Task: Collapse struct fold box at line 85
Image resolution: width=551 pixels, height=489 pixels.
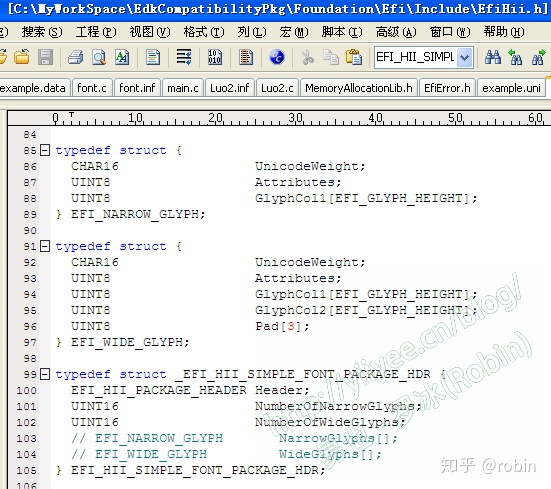Action: (45, 150)
